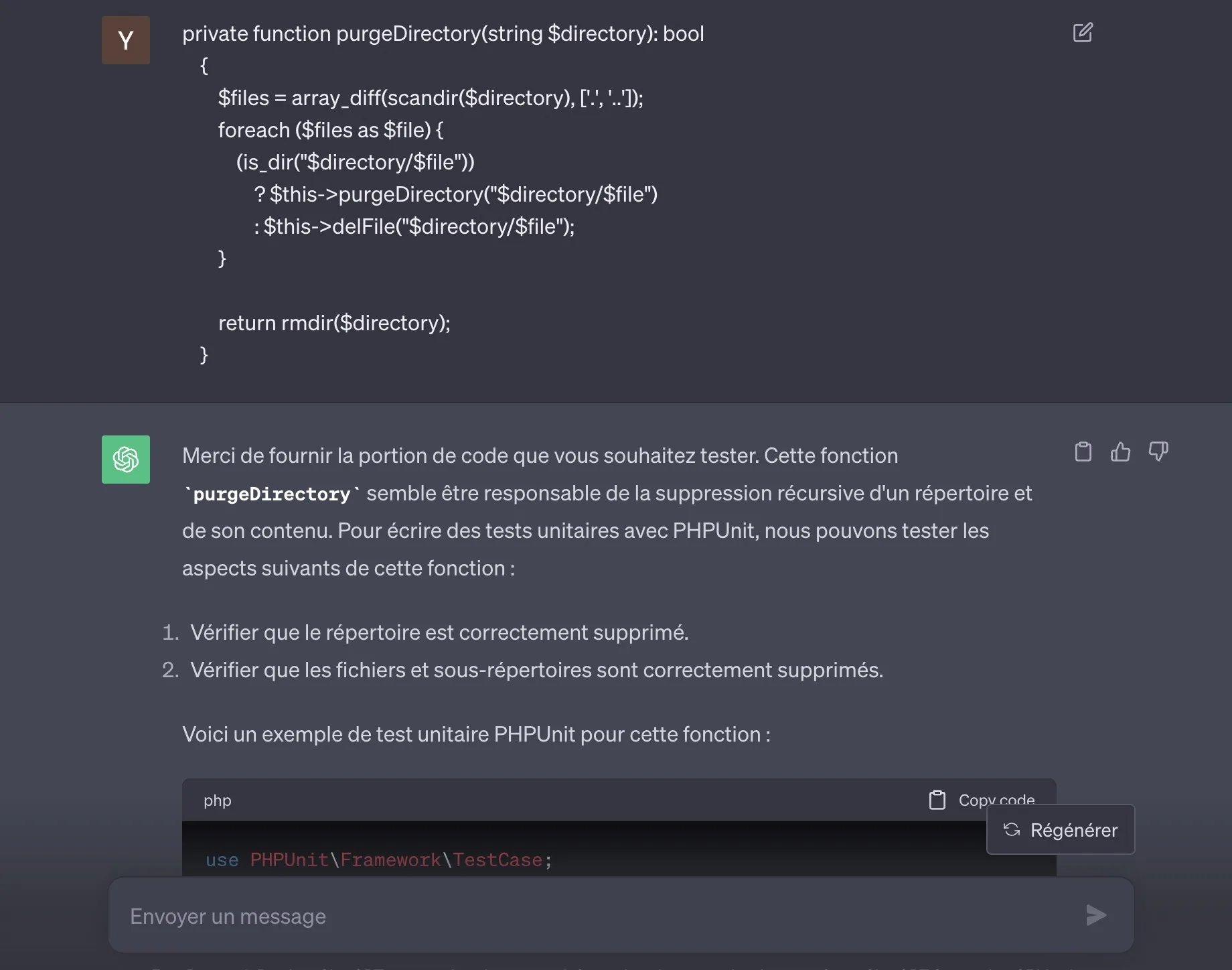Click list item two about fichiers et sous-répertoires
1232x970 pixels.
coord(536,670)
